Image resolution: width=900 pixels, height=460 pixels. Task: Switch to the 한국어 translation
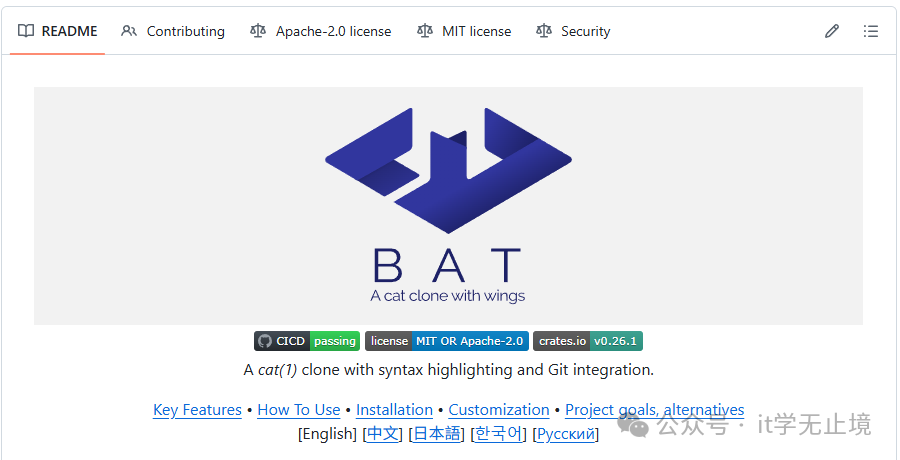499,434
